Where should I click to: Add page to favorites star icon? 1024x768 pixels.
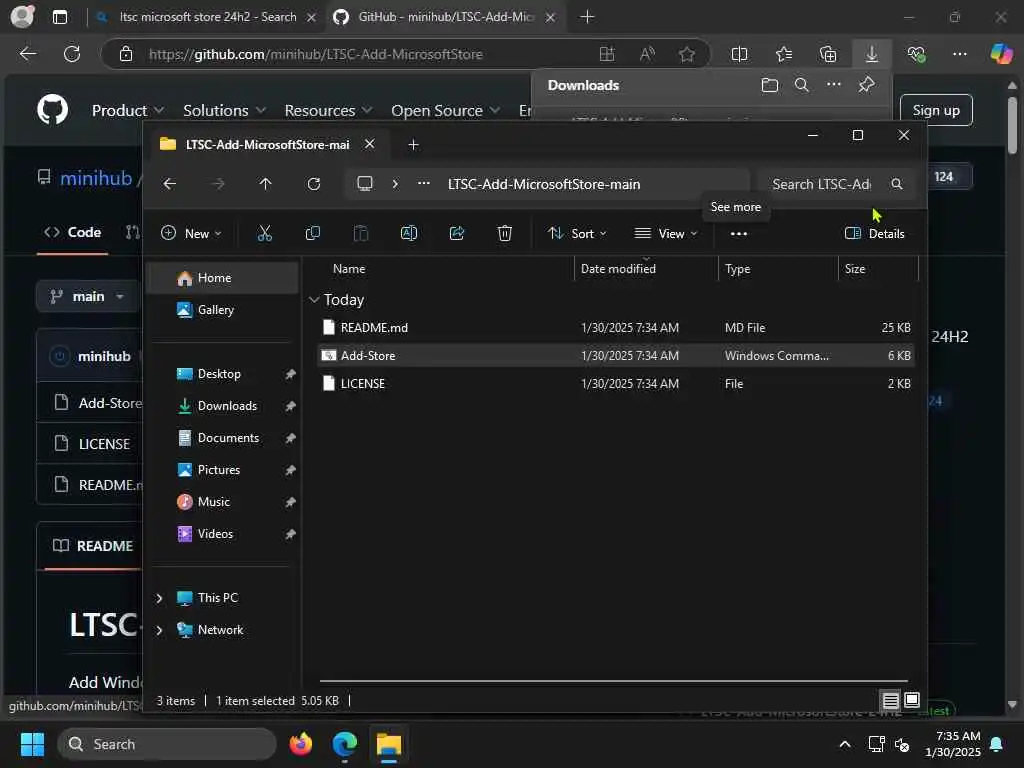point(686,54)
